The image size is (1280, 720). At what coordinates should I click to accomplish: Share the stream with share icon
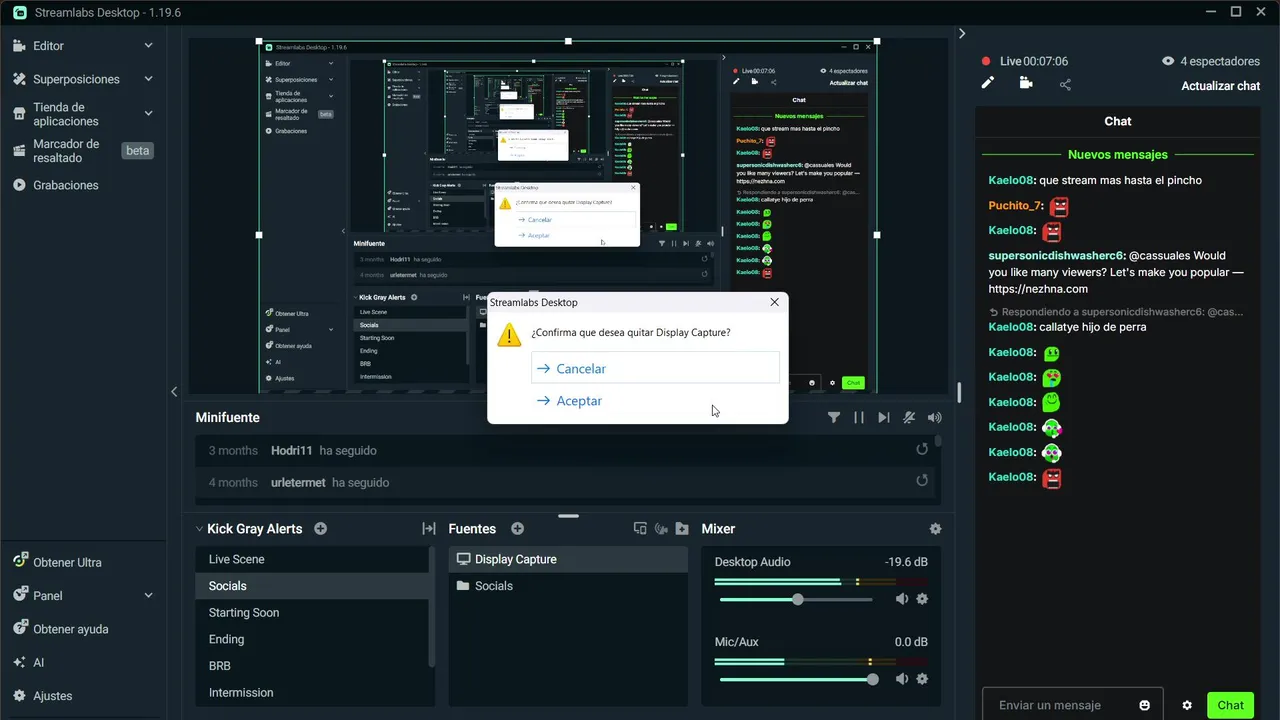click(1065, 85)
